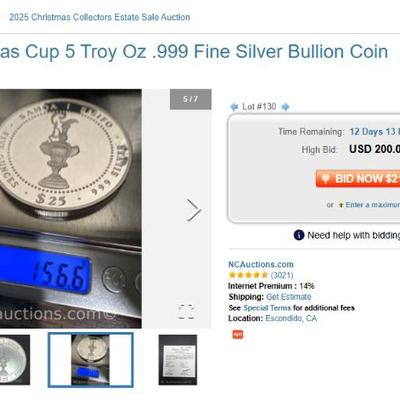The image size is (400, 400).
Task: Click the green arrow by maximum bid
Action: (x=341, y=205)
